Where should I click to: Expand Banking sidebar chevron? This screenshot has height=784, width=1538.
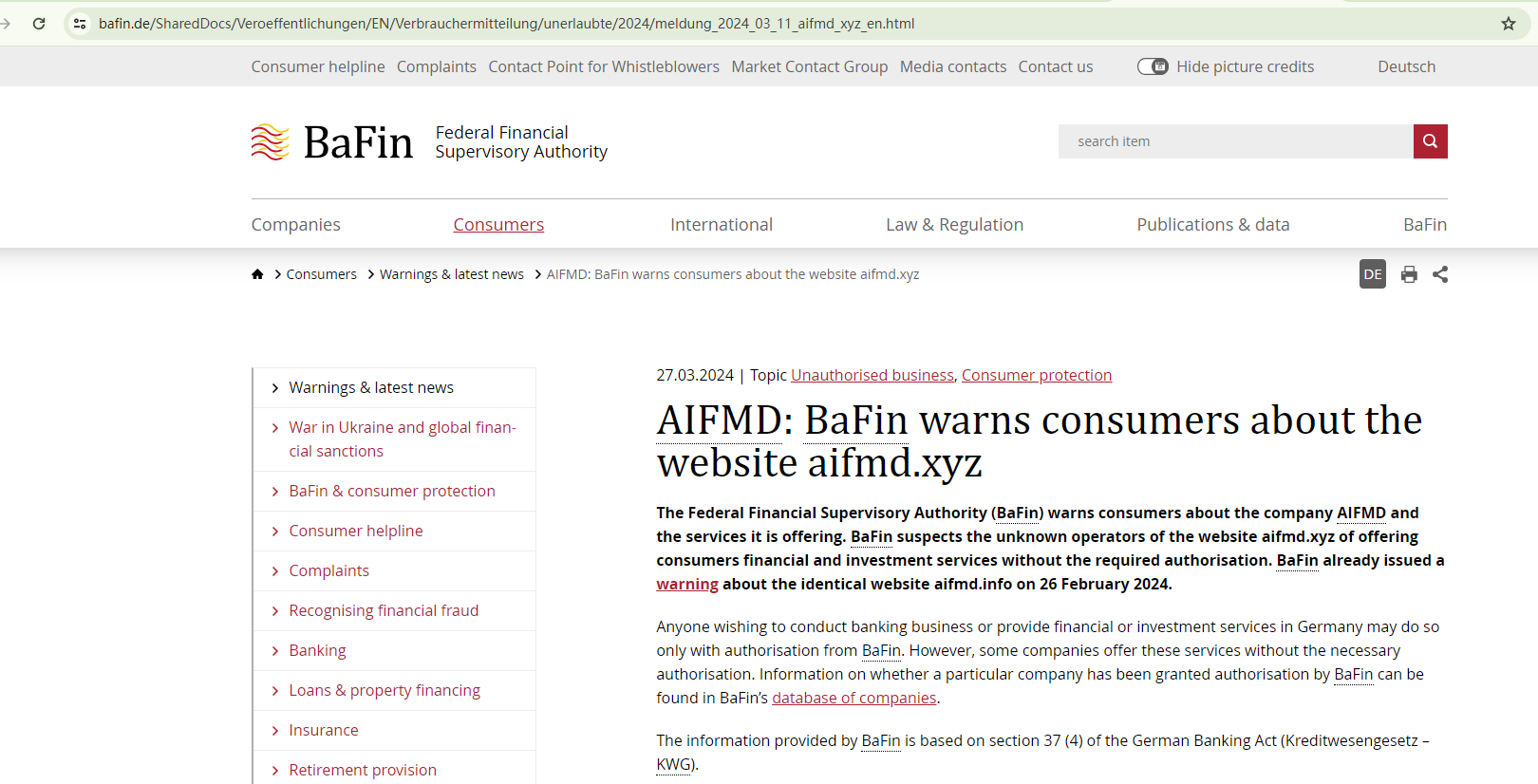click(x=275, y=651)
